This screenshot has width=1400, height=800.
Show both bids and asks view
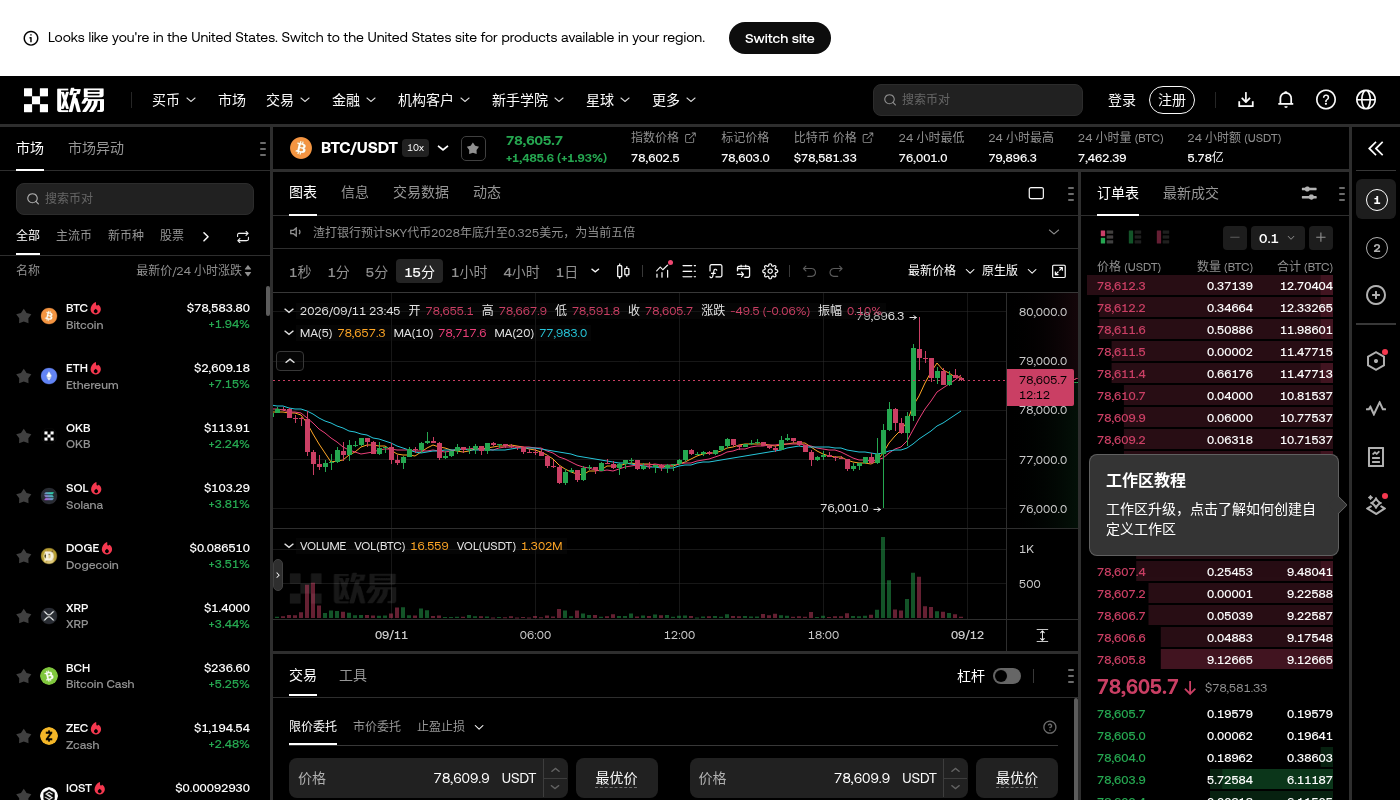click(x=1107, y=237)
